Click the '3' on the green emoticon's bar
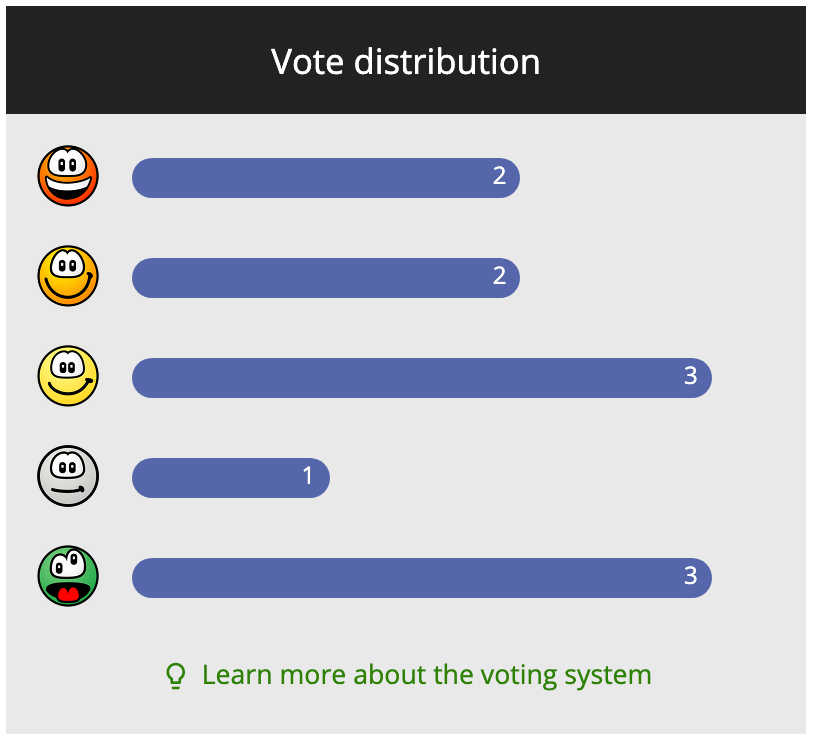Screen dimensions: 814x742 click(690, 577)
